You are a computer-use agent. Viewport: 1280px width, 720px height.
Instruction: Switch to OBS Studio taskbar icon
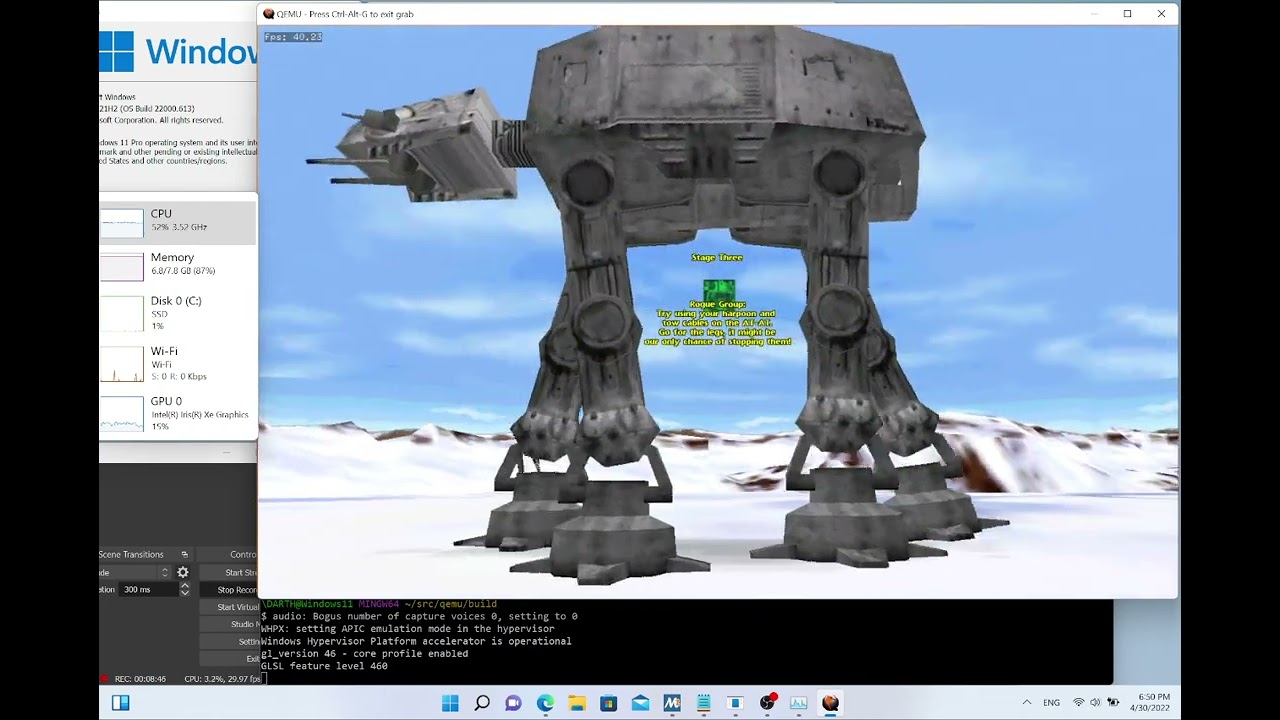pyautogui.click(x=767, y=703)
